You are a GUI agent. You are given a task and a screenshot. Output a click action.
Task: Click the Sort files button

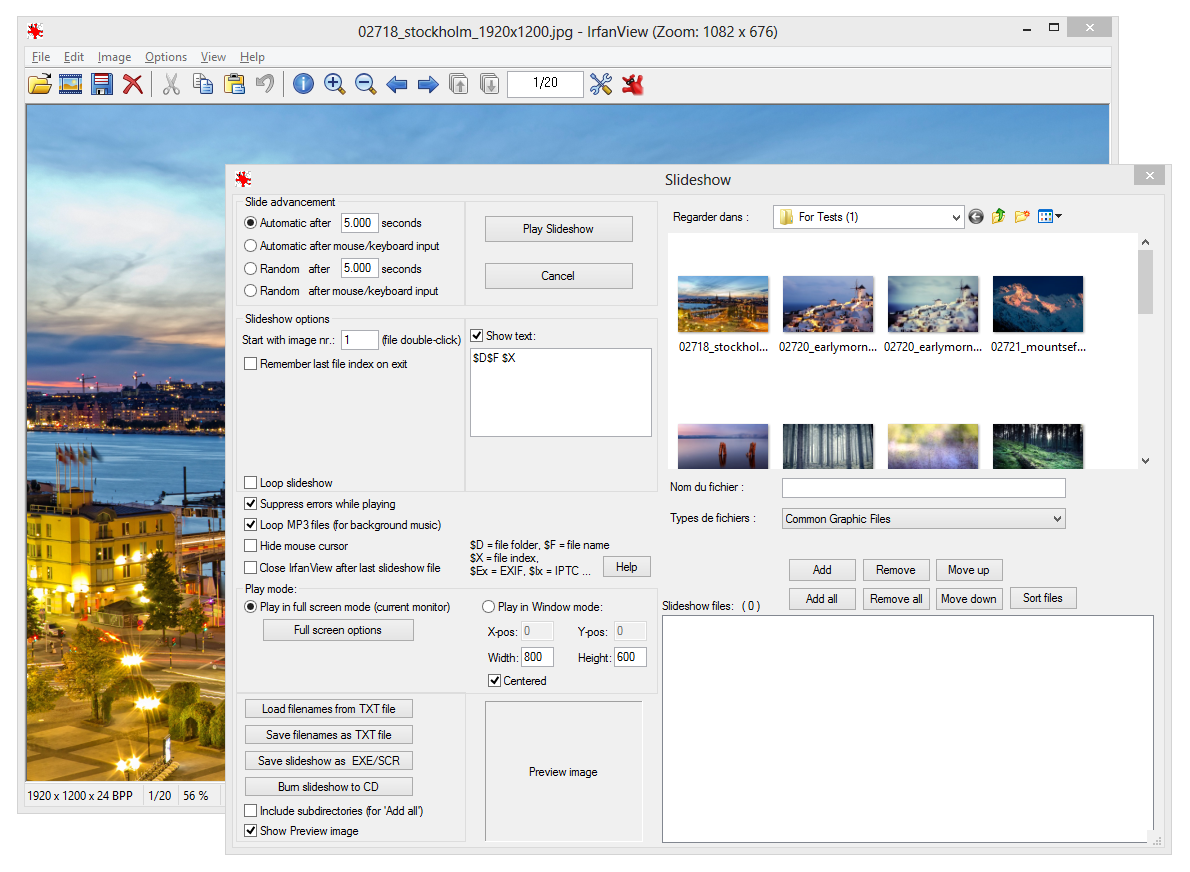tap(1043, 598)
